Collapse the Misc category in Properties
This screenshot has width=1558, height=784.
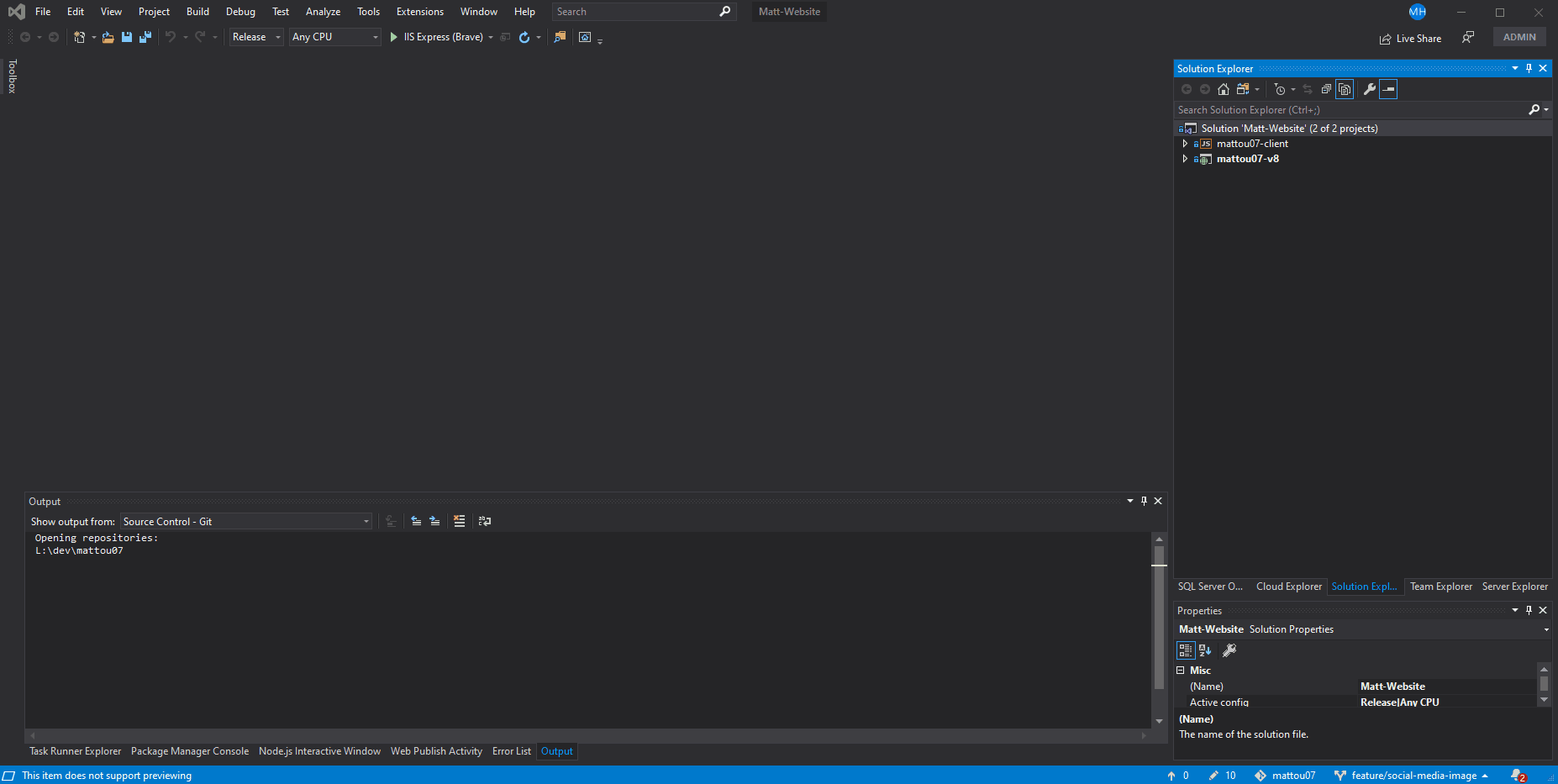click(x=1181, y=671)
